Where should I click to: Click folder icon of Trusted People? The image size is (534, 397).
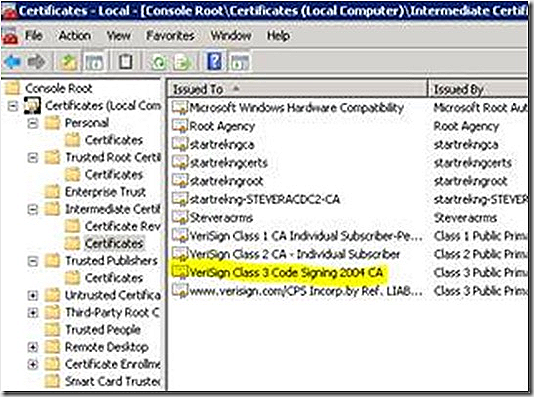coord(52,330)
